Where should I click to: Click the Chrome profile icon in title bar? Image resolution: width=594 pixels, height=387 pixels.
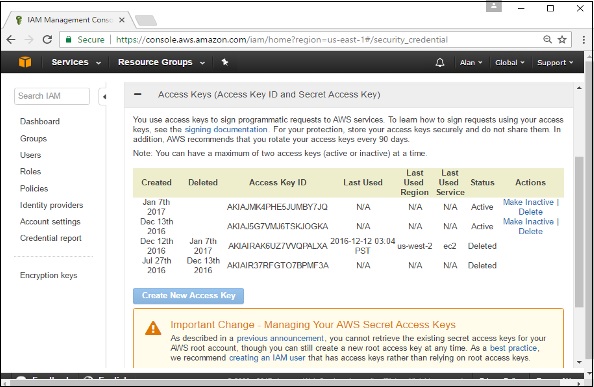click(494, 6)
